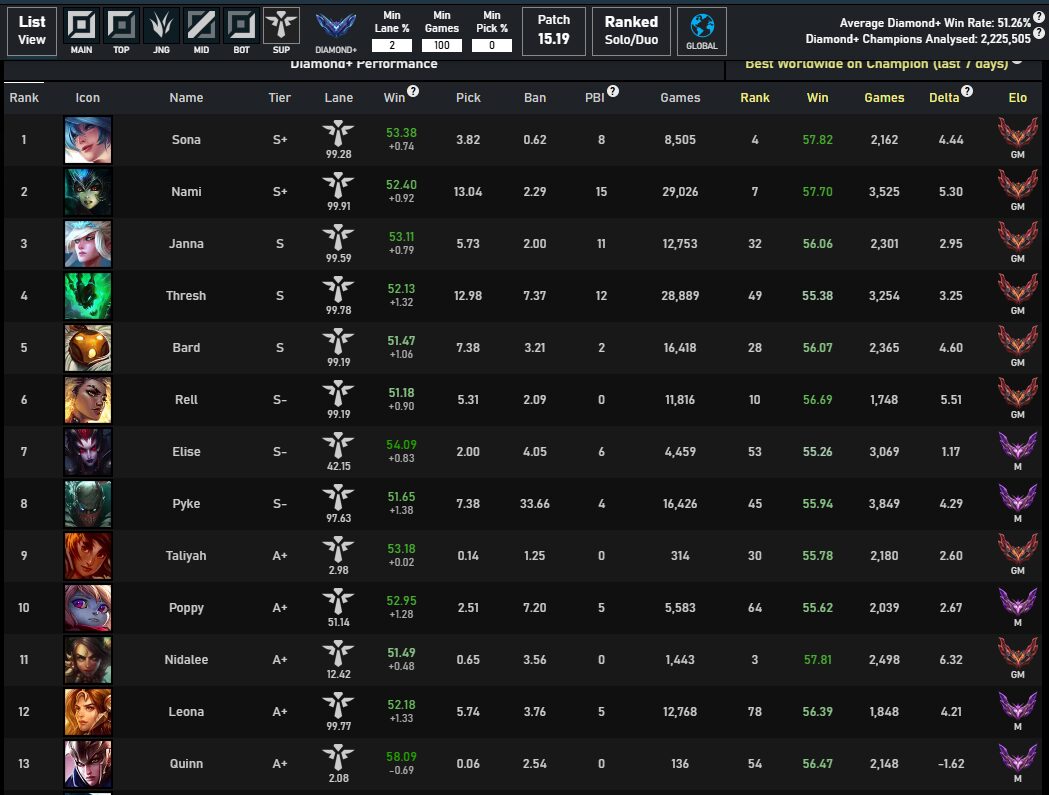Click the Min Lane % input field
Image resolution: width=1049 pixels, height=795 pixels.
click(x=391, y=46)
